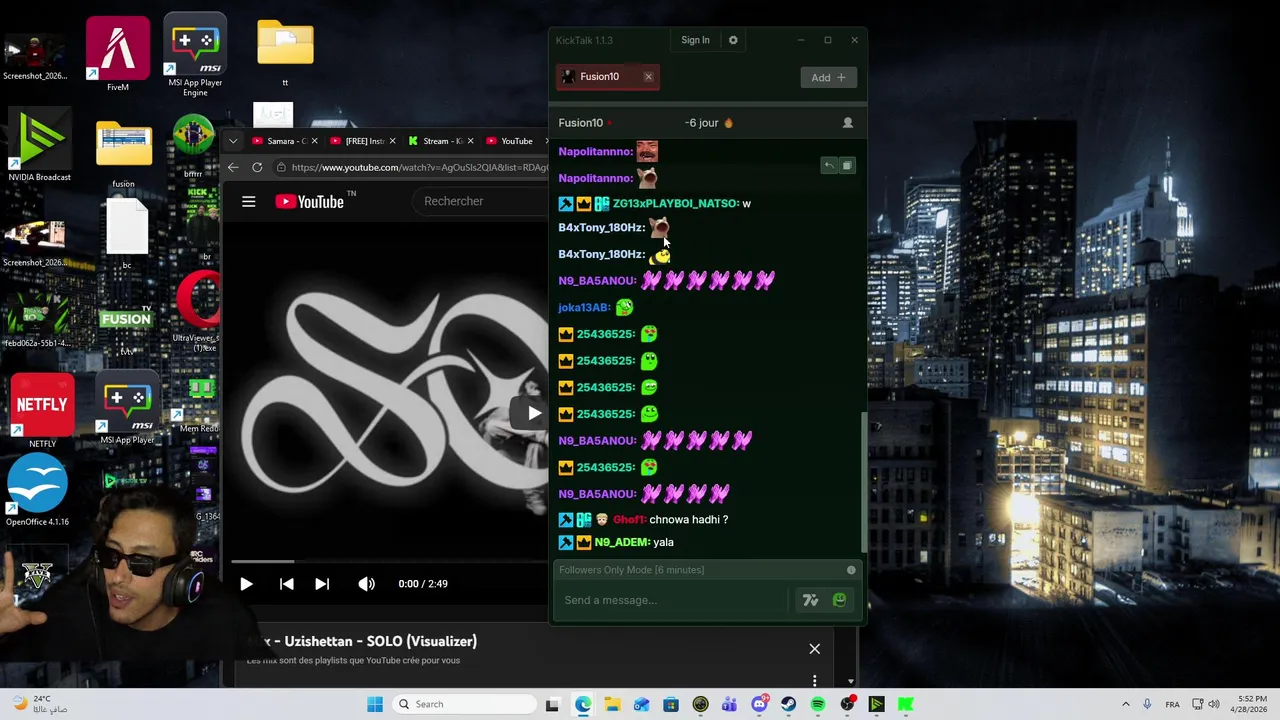
Task: Select the NETFLY desktop shortcut
Action: point(42,411)
